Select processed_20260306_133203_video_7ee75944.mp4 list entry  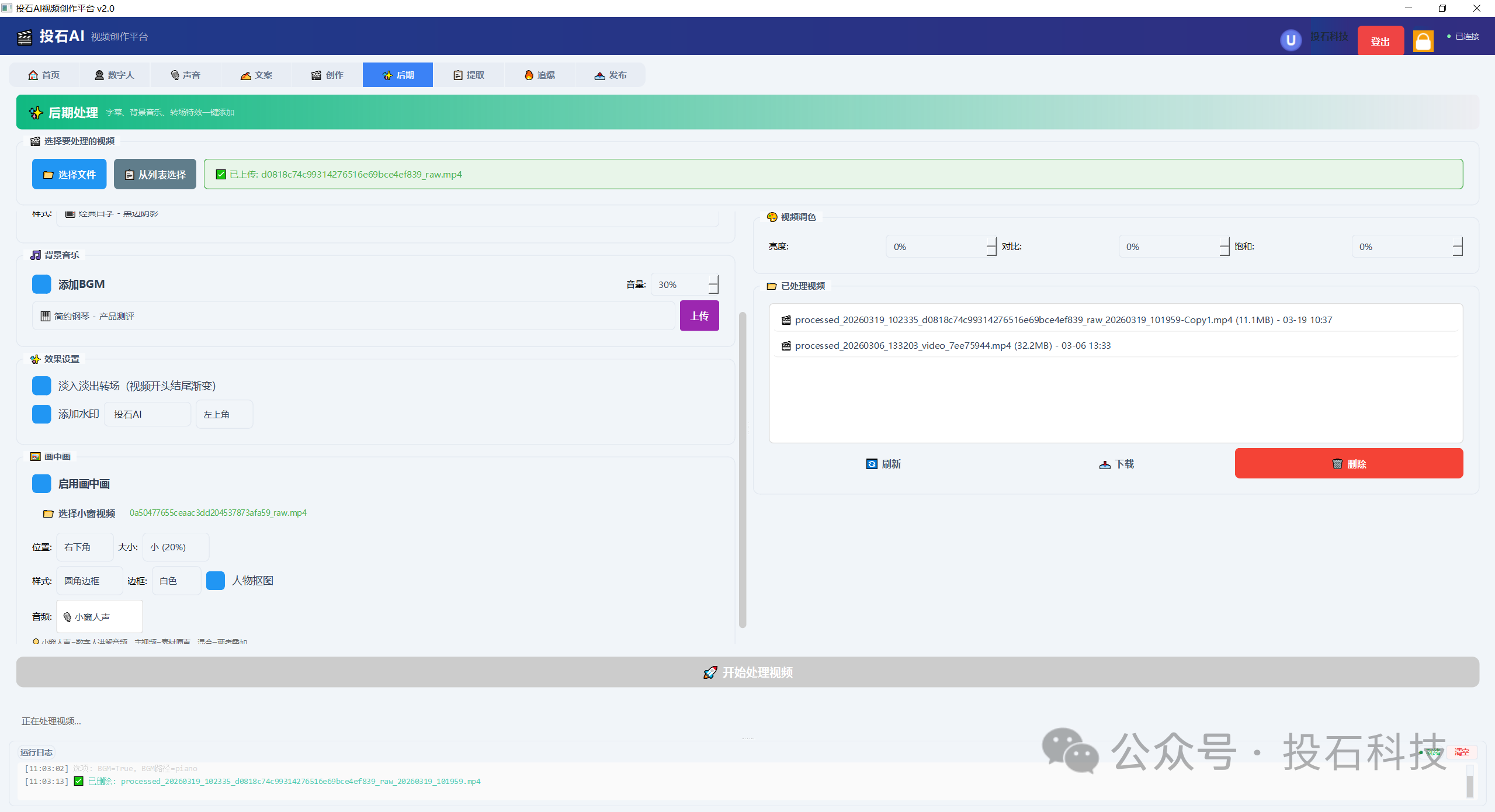(x=952, y=345)
